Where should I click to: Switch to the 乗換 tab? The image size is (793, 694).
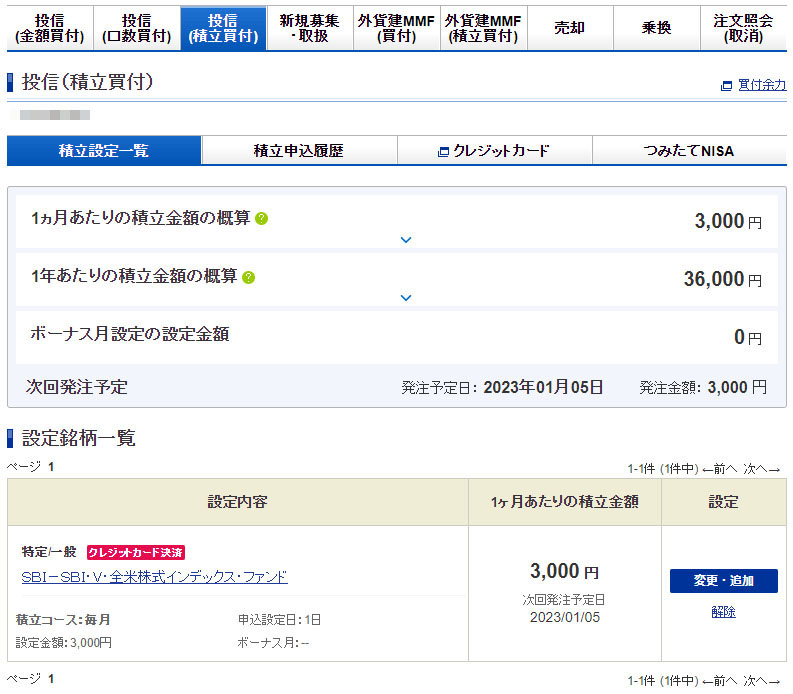656,29
